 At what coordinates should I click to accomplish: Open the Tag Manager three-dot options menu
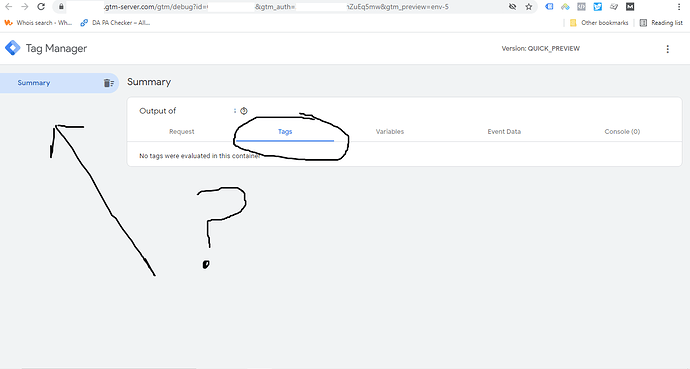[x=668, y=49]
